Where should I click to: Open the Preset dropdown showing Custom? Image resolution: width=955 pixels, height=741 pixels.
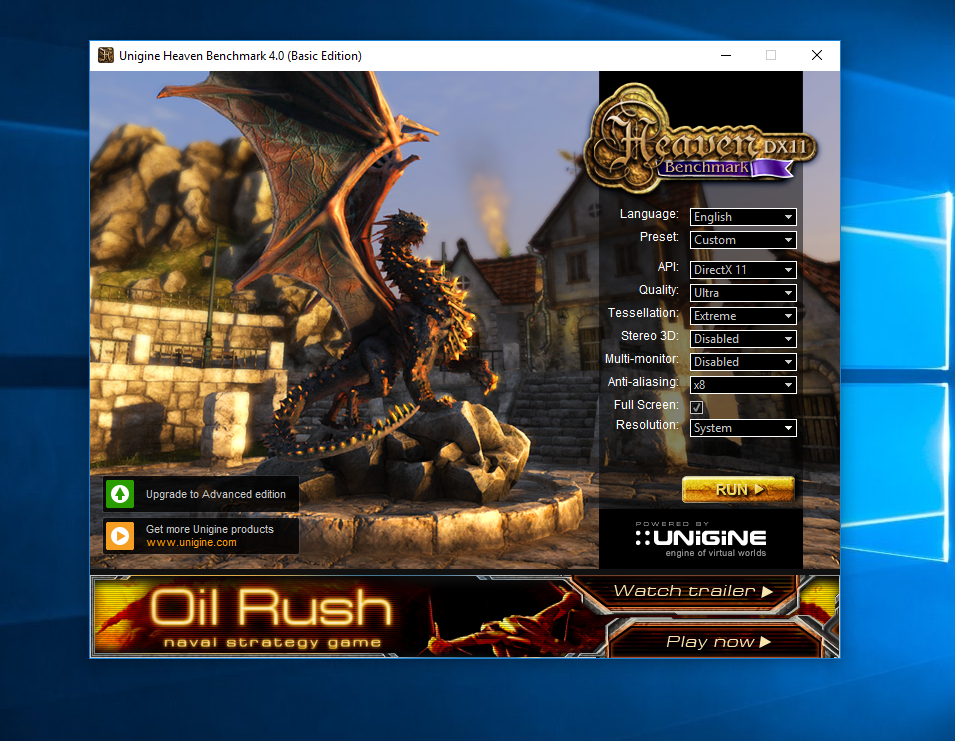pyautogui.click(x=742, y=240)
